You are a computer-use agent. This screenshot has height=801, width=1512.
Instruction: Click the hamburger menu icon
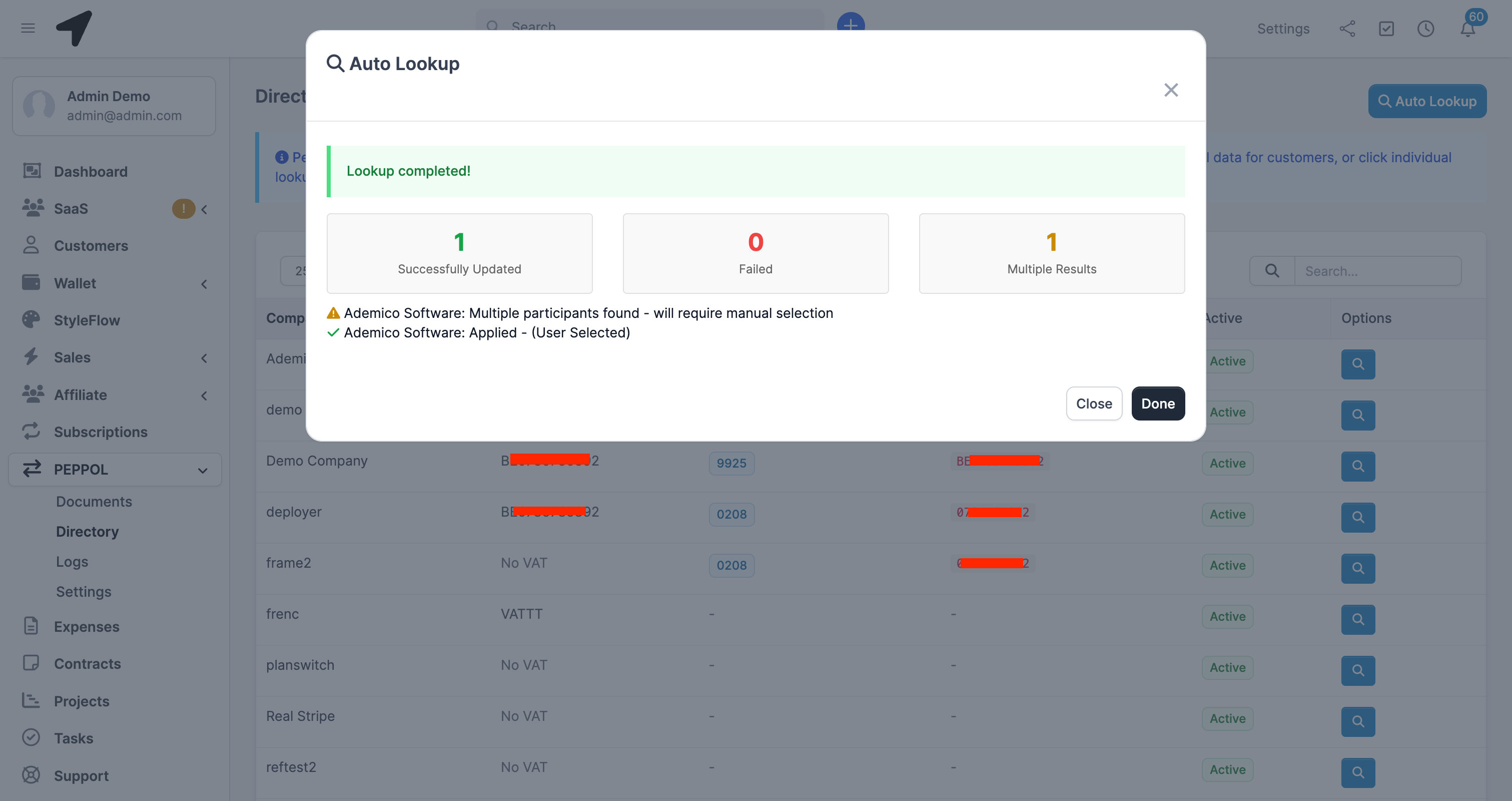point(28,28)
